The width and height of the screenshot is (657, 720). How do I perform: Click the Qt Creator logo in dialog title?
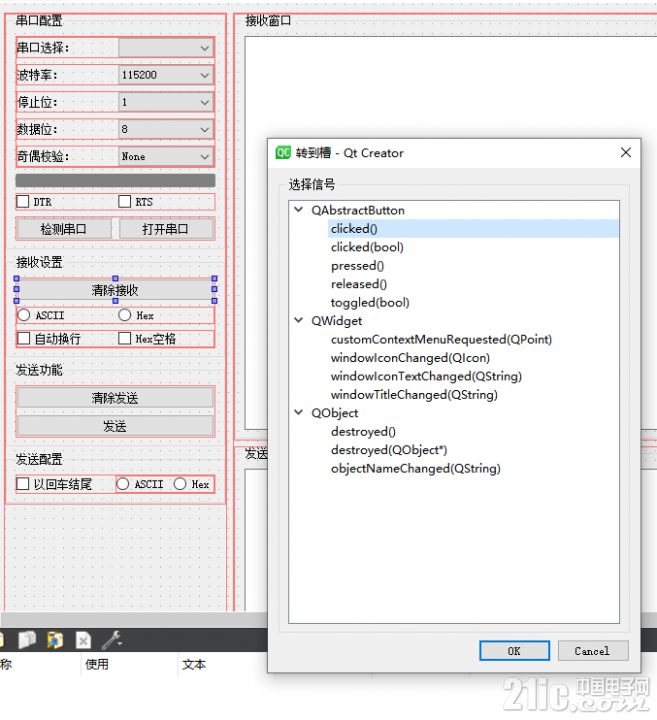pyautogui.click(x=283, y=152)
